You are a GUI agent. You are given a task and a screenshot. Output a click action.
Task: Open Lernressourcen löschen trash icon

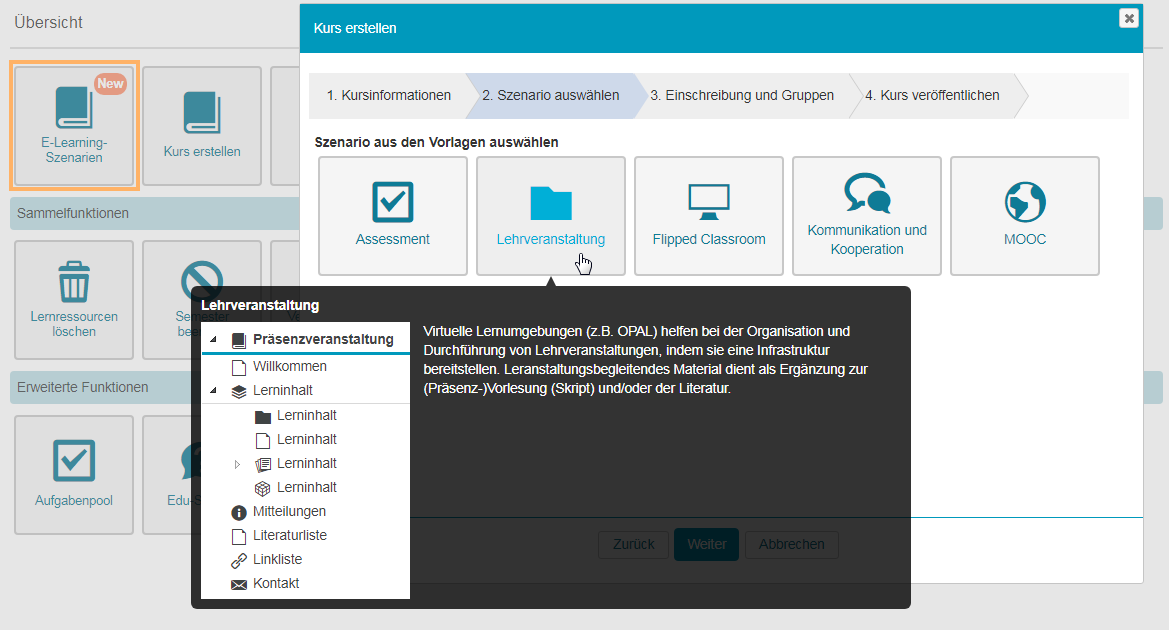coord(74,281)
